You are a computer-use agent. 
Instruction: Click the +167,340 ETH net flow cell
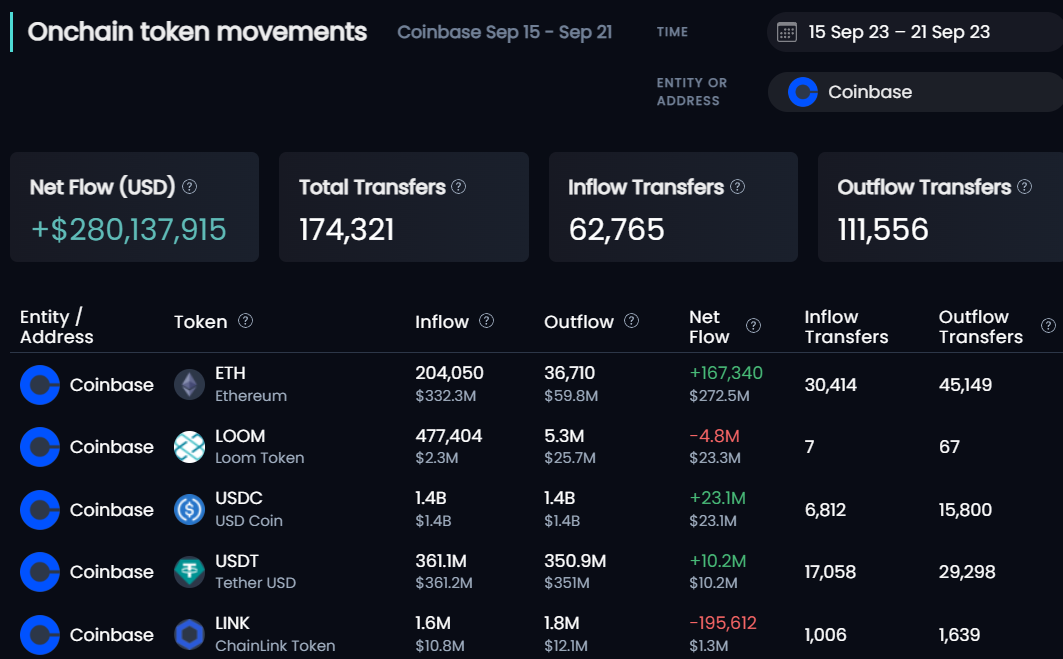[x=726, y=373]
